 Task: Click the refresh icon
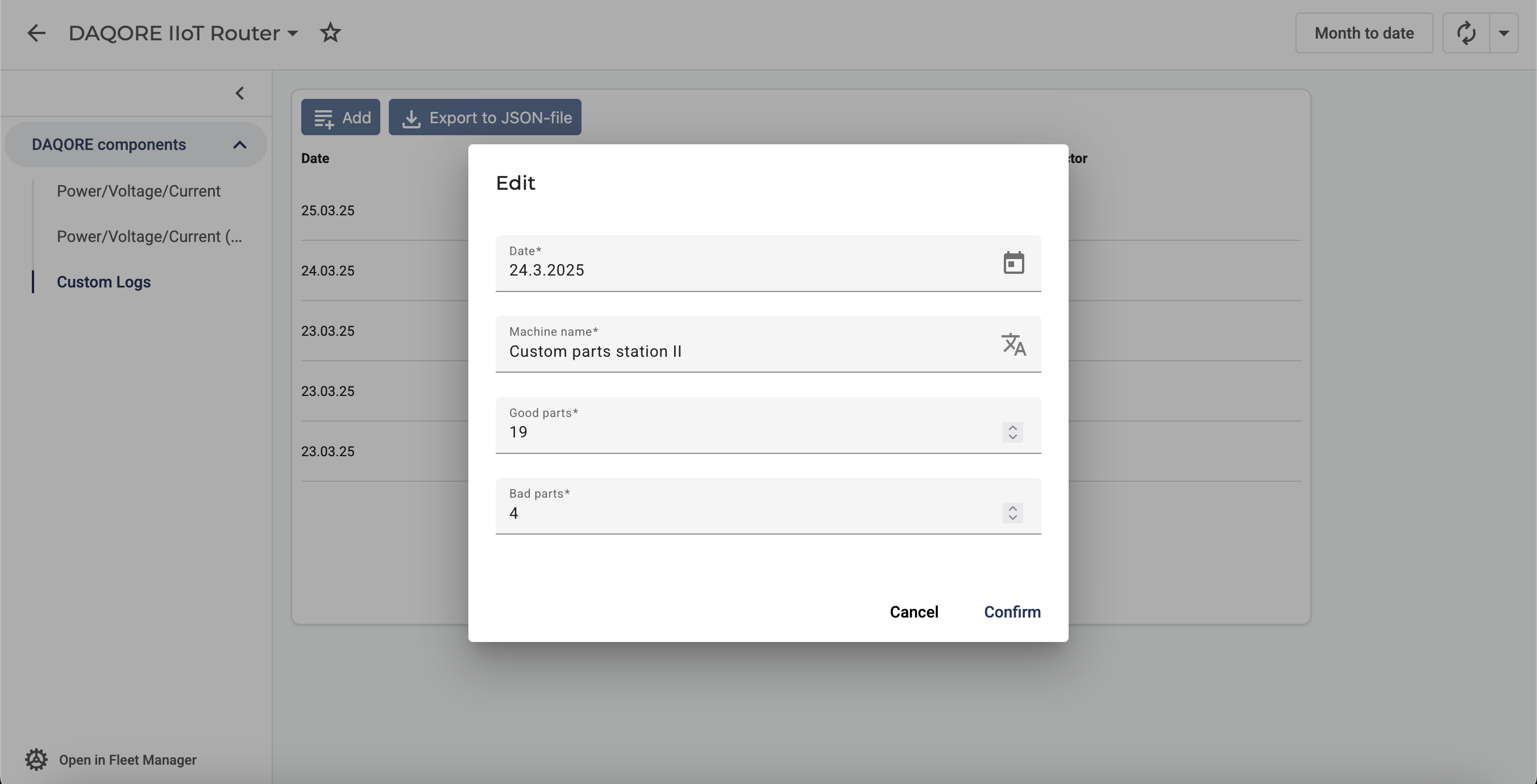[x=1466, y=33]
